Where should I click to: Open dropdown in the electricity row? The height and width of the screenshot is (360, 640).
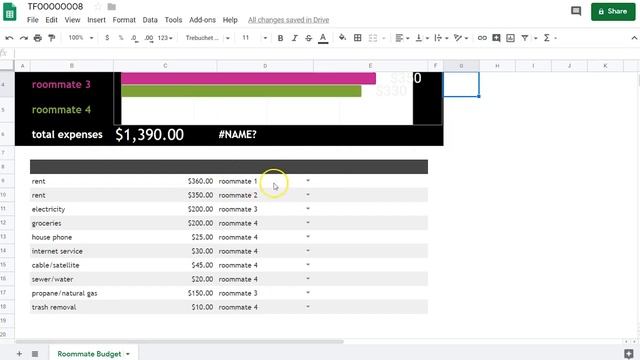point(308,209)
